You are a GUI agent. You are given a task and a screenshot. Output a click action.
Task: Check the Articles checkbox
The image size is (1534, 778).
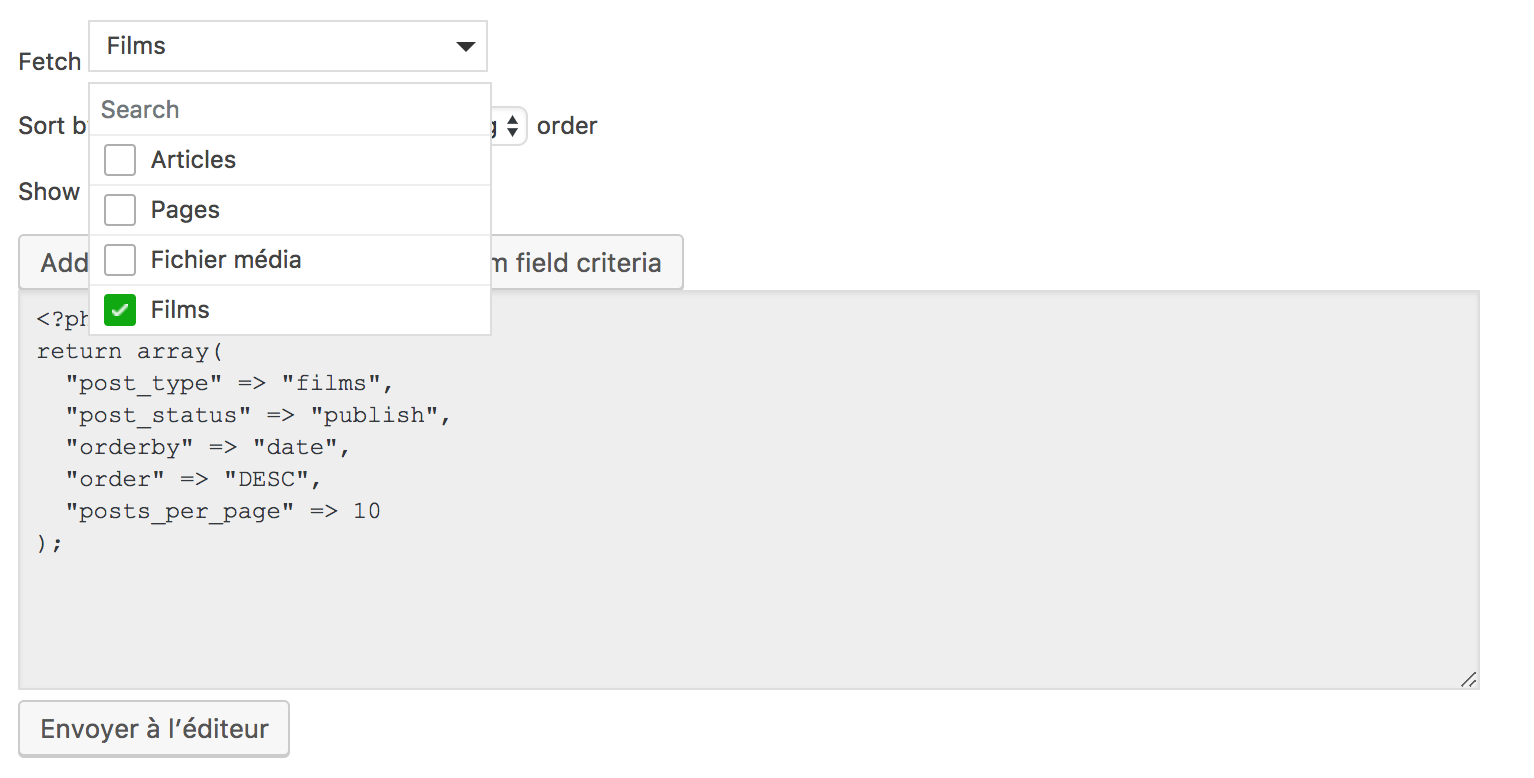(120, 160)
